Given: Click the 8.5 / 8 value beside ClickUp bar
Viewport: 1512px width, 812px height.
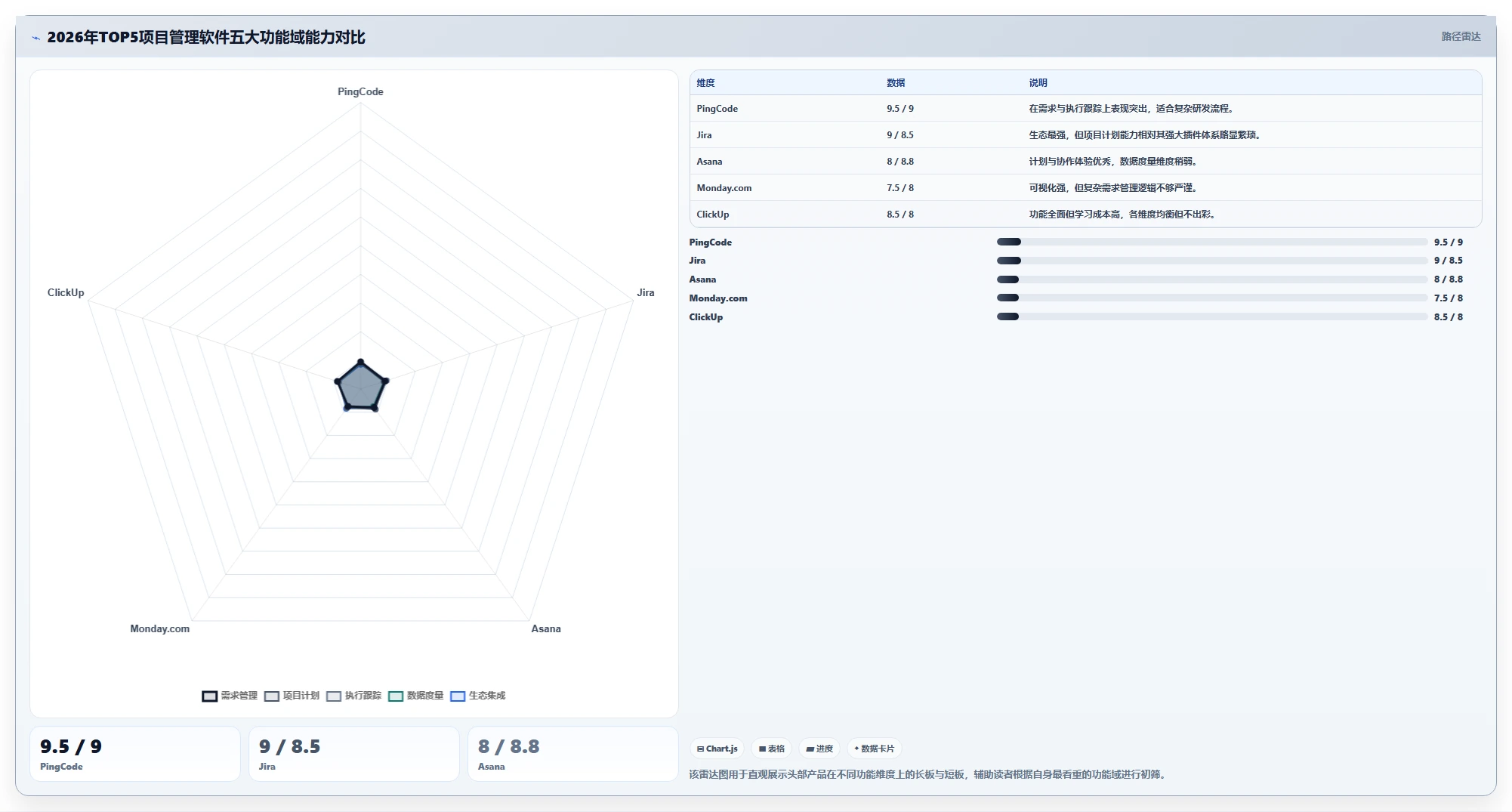Looking at the screenshot, I should click(1449, 317).
